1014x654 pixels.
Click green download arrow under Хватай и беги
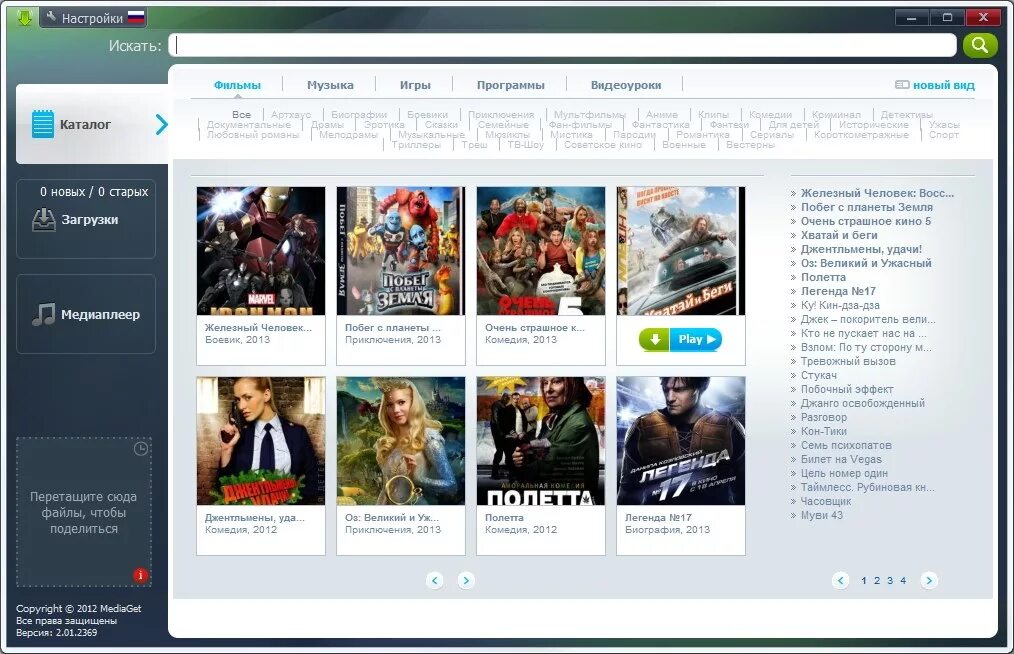[654, 339]
